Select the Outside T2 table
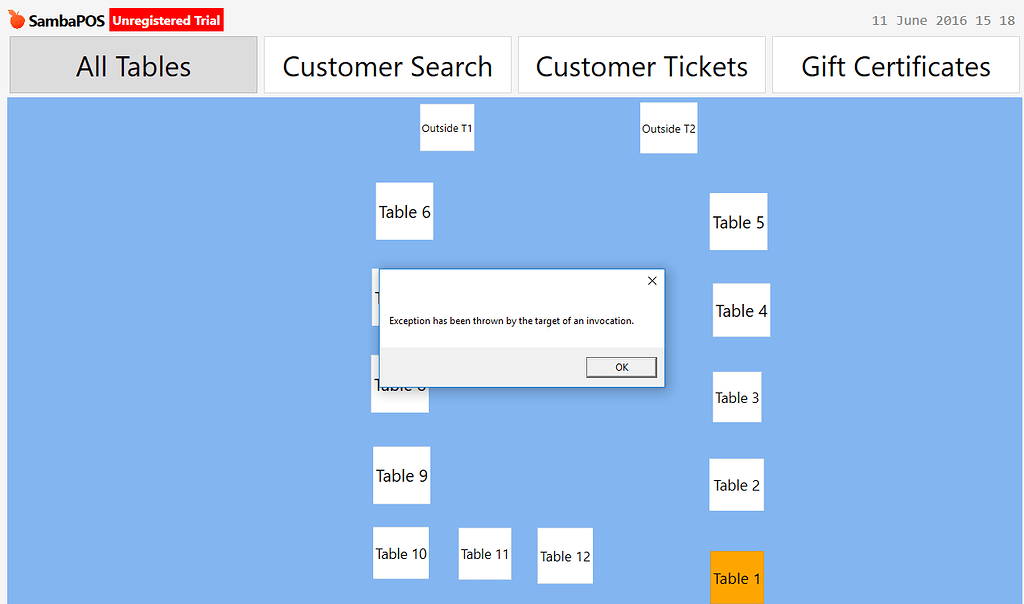 (x=668, y=127)
